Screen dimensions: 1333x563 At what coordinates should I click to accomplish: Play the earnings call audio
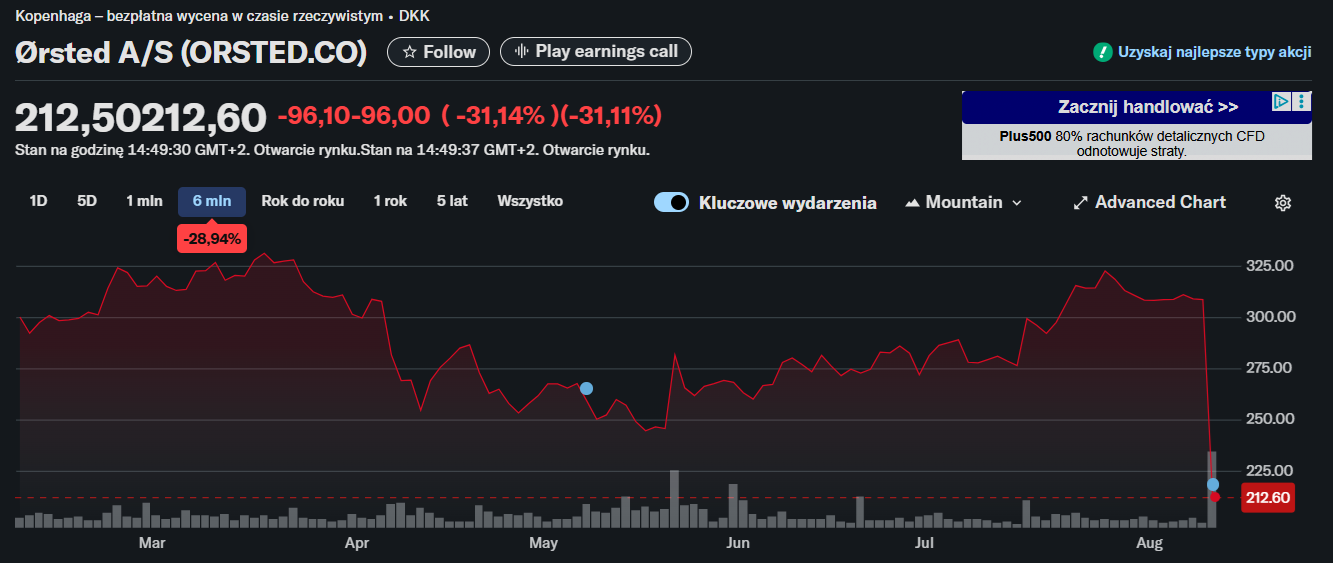(x=596, y=52)
